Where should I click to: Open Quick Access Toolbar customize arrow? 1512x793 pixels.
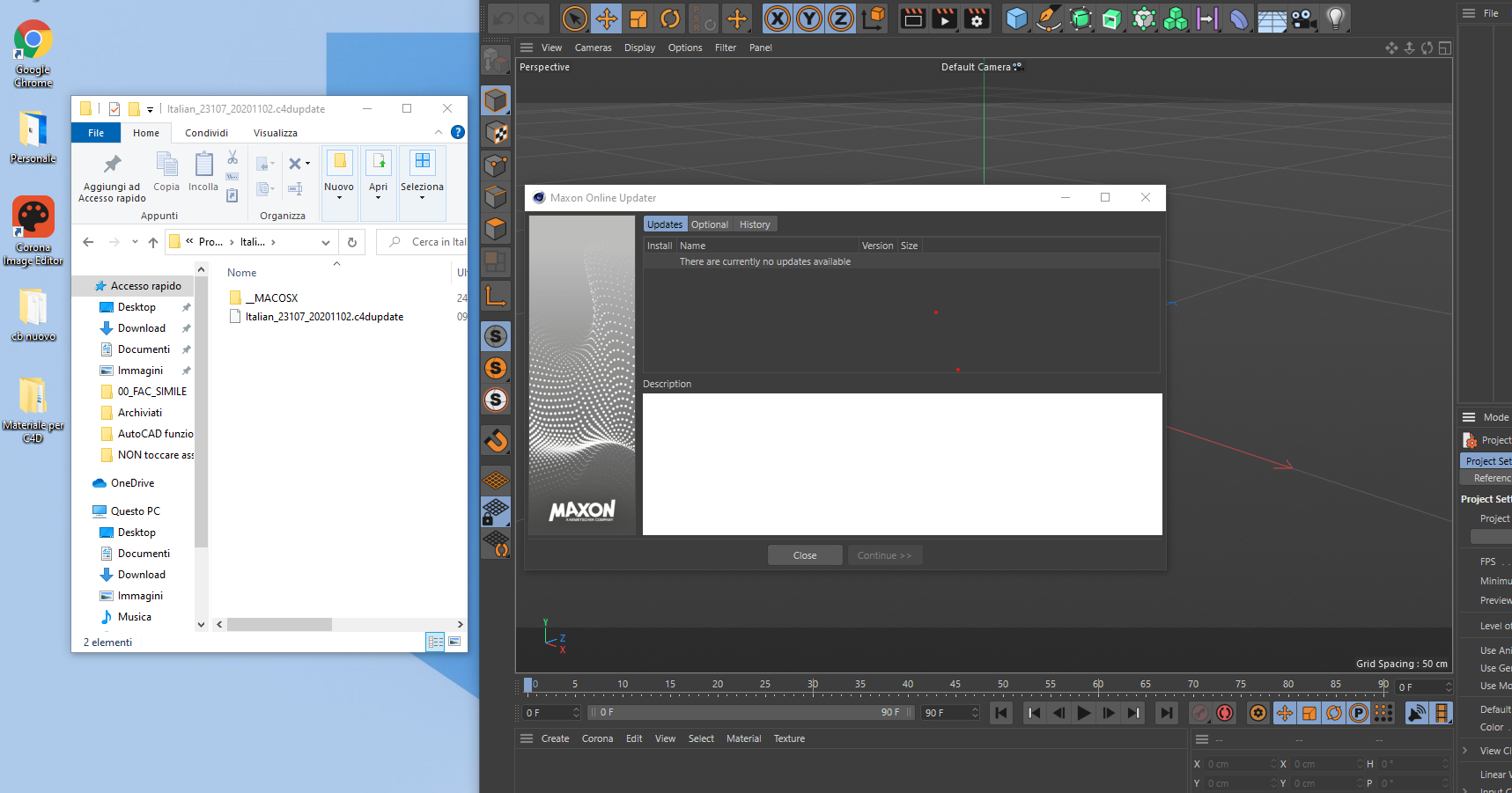point(150,109)
